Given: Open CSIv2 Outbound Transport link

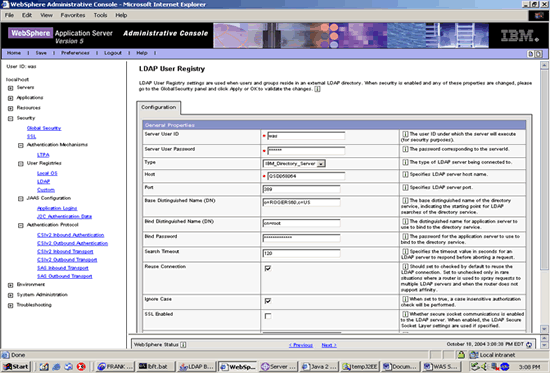Looking at the screenshot, I should pos(67,260).
